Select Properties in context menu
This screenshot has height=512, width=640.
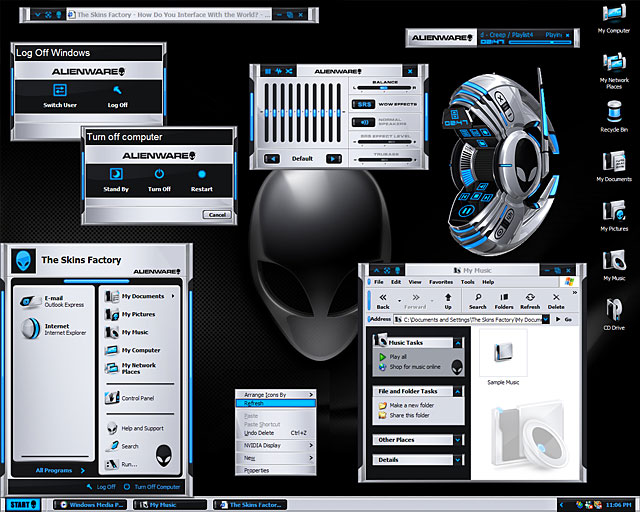coord(276,470)
